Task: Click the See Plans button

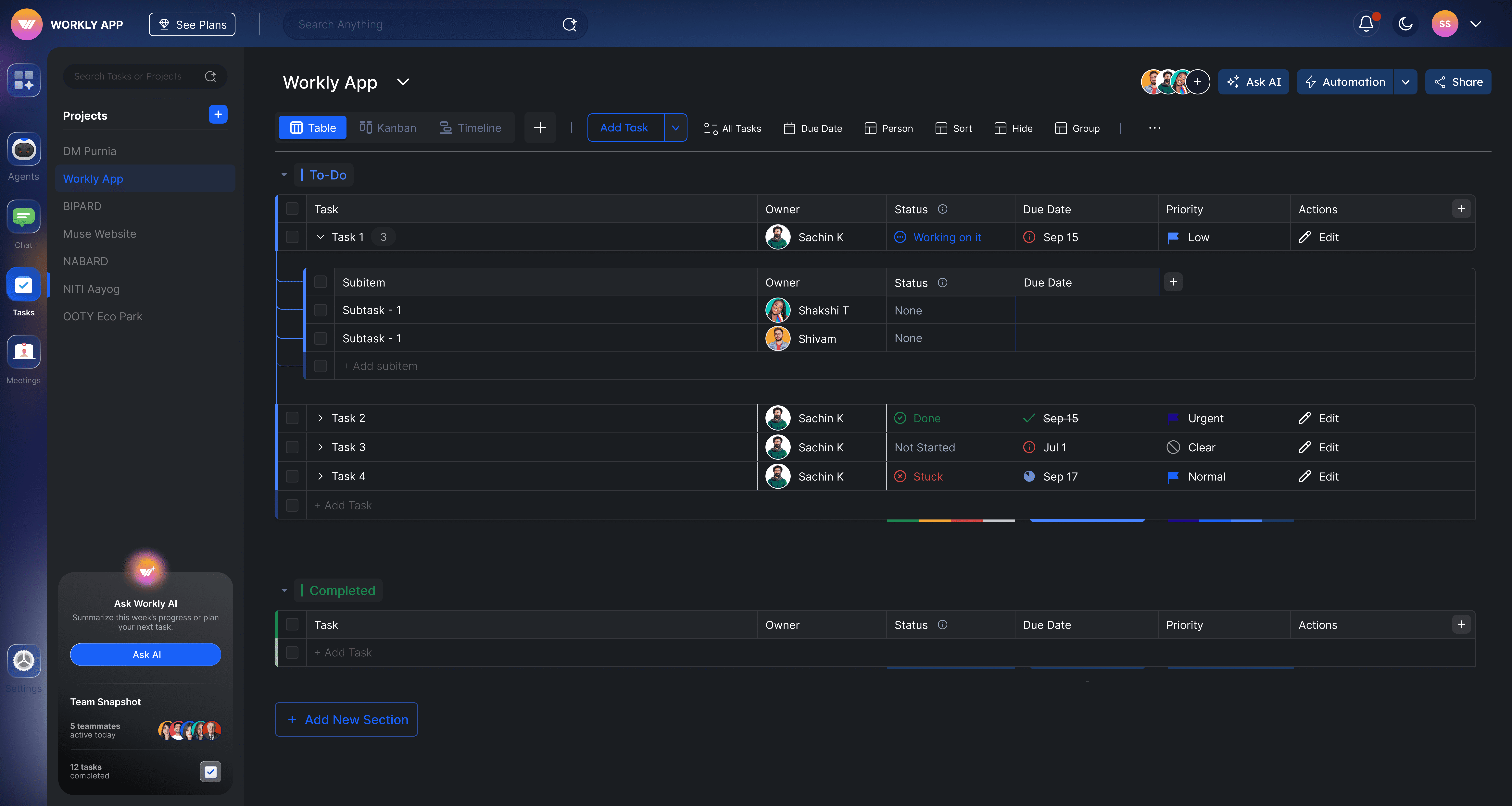Action: (x=192, y=25)
